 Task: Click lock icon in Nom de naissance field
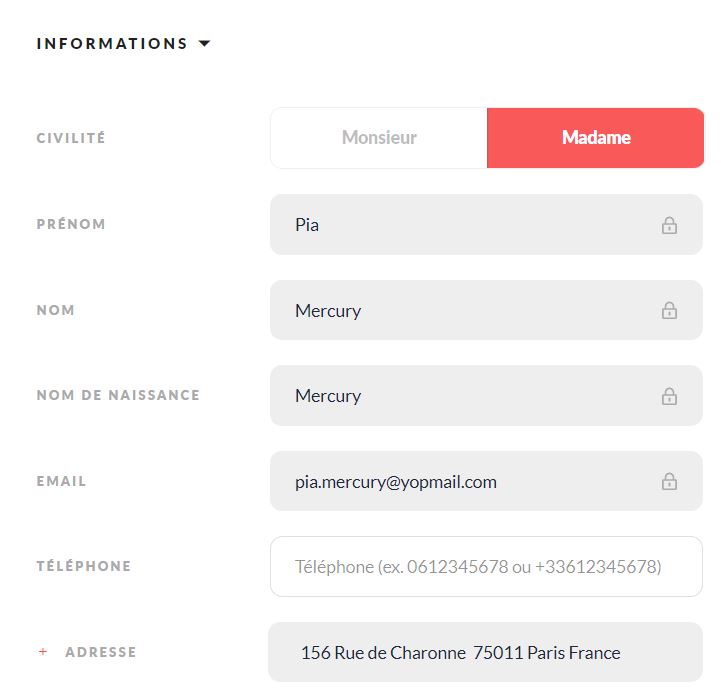point(669,396)
